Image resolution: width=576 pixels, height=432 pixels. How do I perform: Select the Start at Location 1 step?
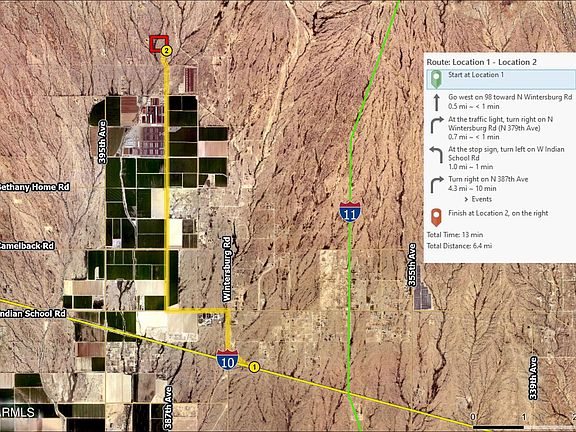click(501, 79)
